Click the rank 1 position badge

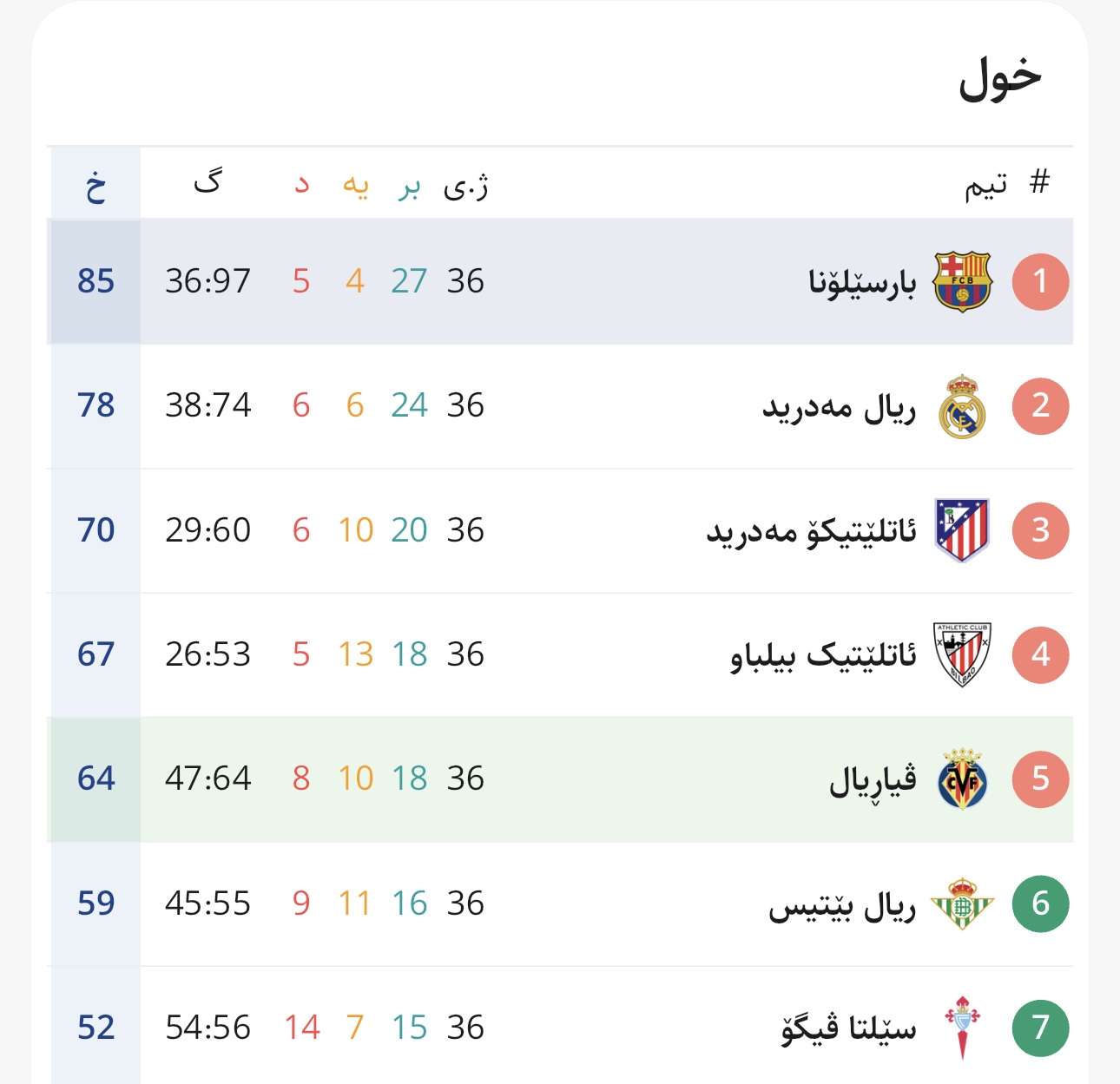(1040, 281)
